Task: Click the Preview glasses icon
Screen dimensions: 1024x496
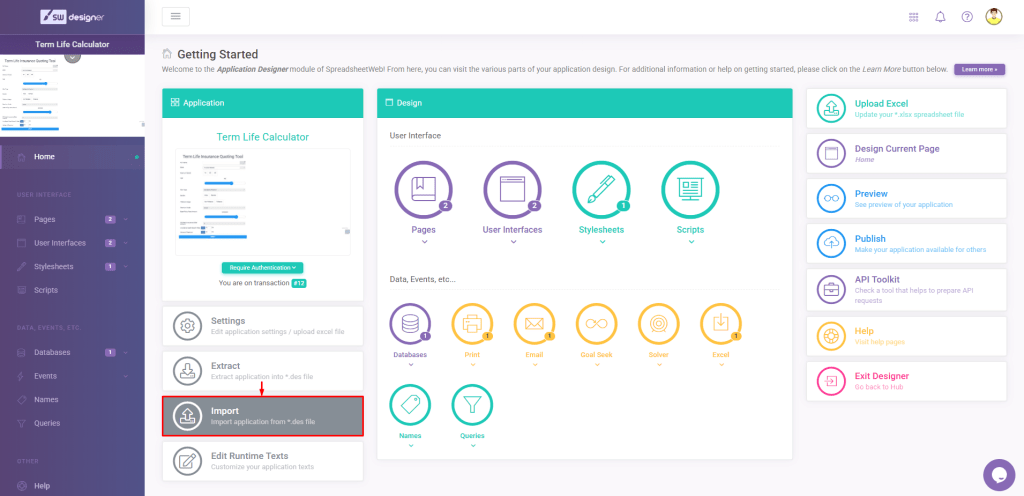Action: point(831,198)
